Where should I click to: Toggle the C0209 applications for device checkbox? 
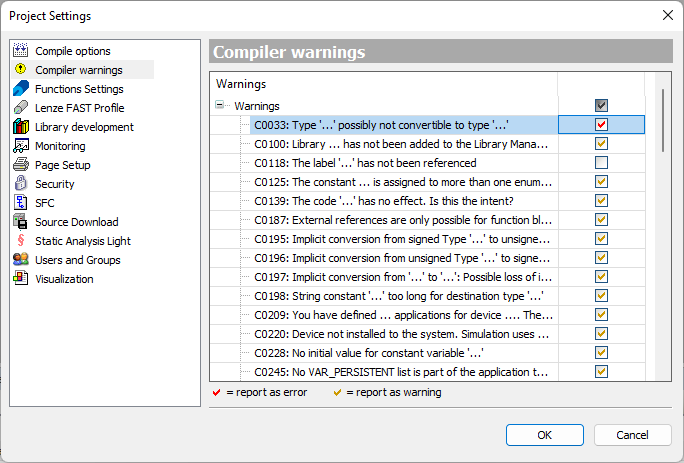601,314
